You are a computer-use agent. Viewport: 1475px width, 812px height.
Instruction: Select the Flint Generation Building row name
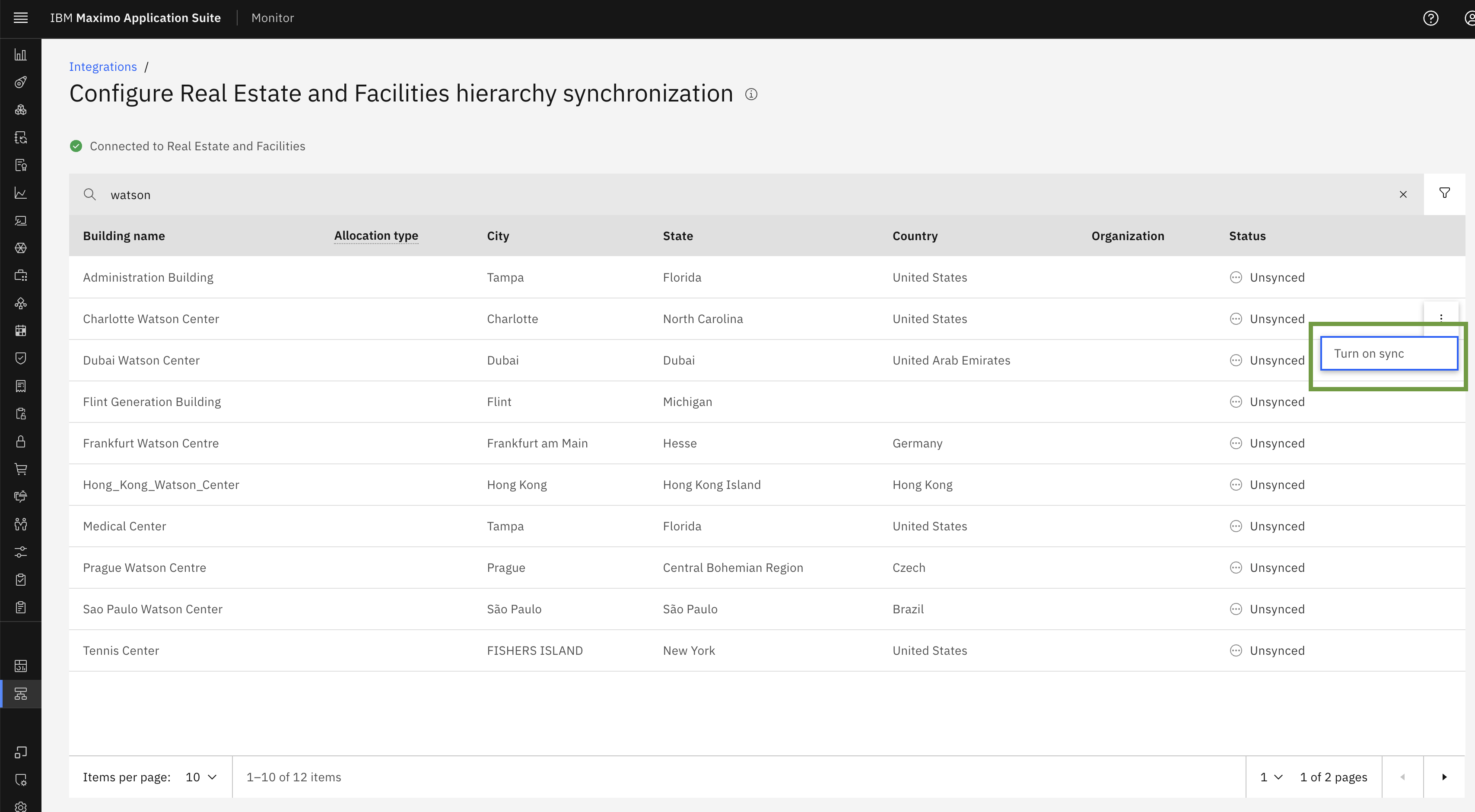click(152, 402)
